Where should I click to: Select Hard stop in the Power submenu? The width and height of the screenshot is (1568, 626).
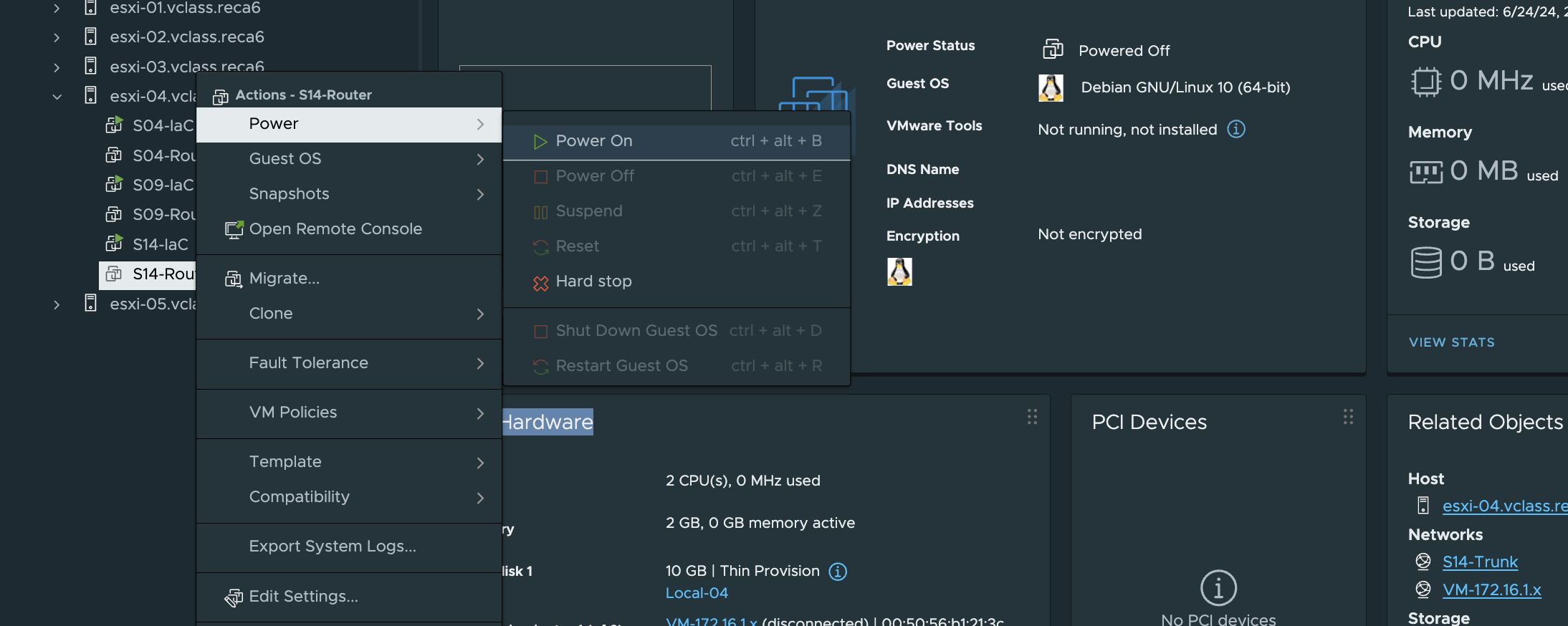[x=677, y=281]
